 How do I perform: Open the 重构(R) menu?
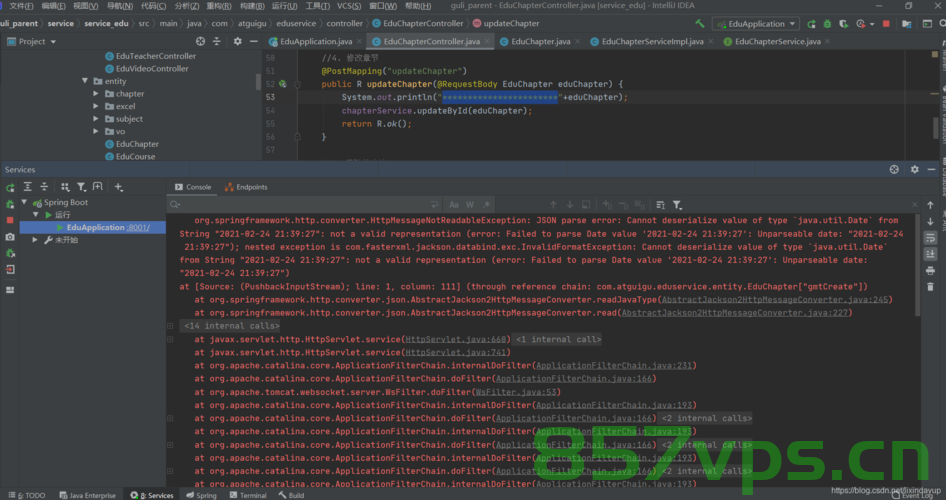[219, 6]
